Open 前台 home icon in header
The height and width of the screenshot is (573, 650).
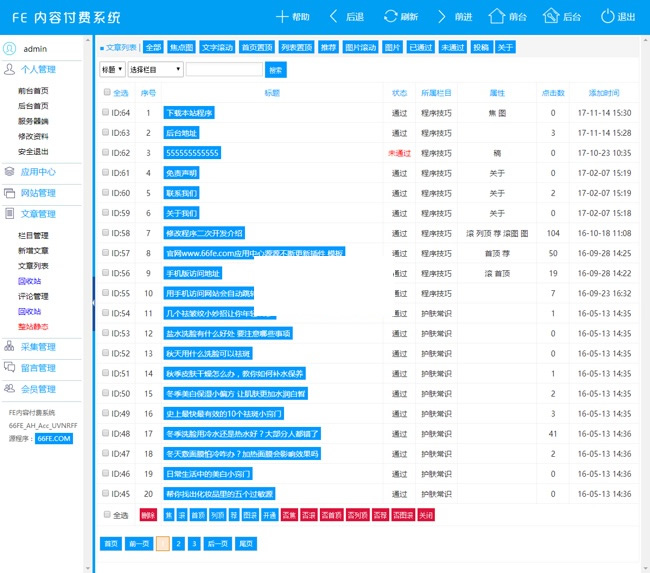point(496,17)
